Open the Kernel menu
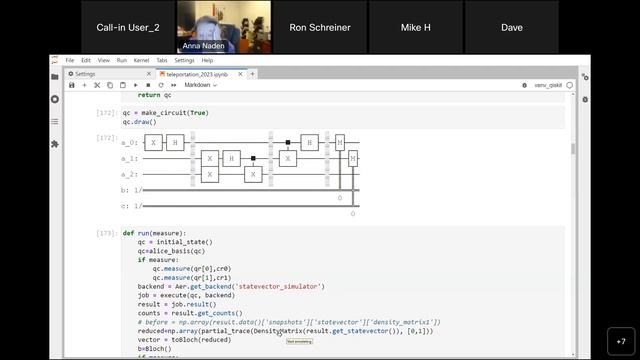 click(x=141, y=60)
